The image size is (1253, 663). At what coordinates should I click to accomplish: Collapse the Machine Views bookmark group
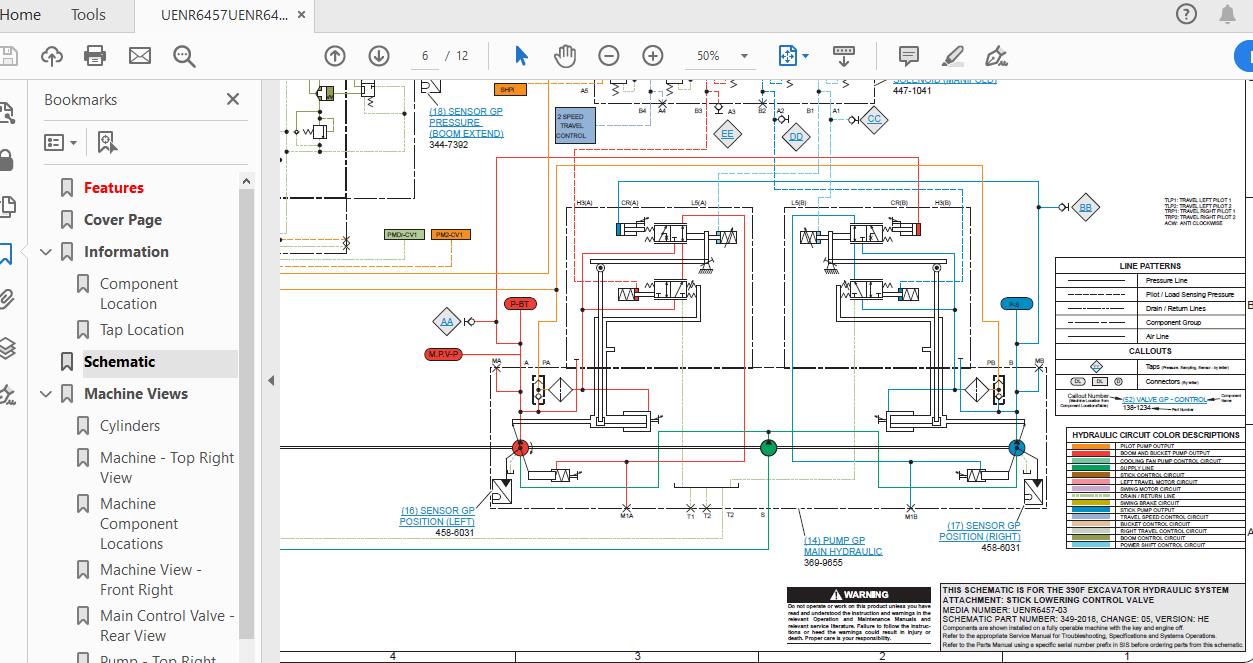45,394
